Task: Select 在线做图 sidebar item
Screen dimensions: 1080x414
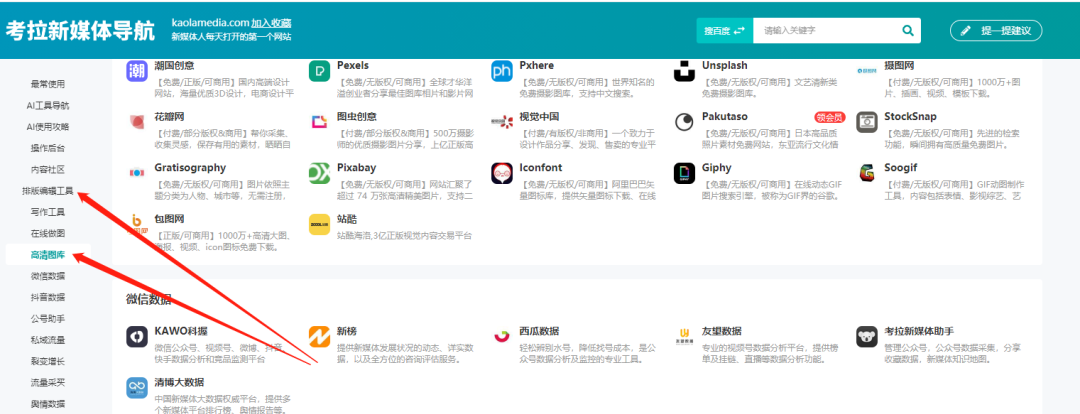Action: (x=48, y=234)
